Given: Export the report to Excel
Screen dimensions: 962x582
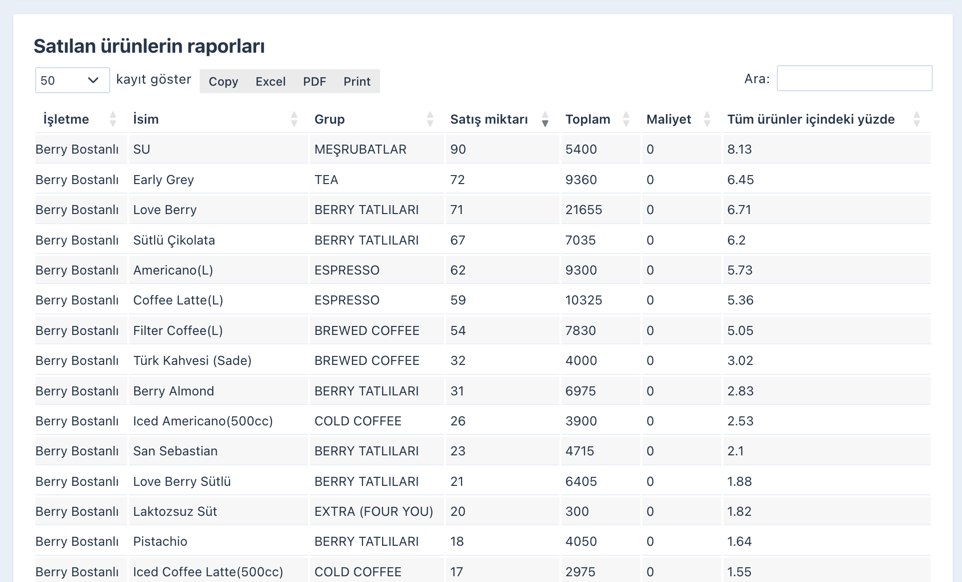Looking at the screenshot, I should 270,81.
